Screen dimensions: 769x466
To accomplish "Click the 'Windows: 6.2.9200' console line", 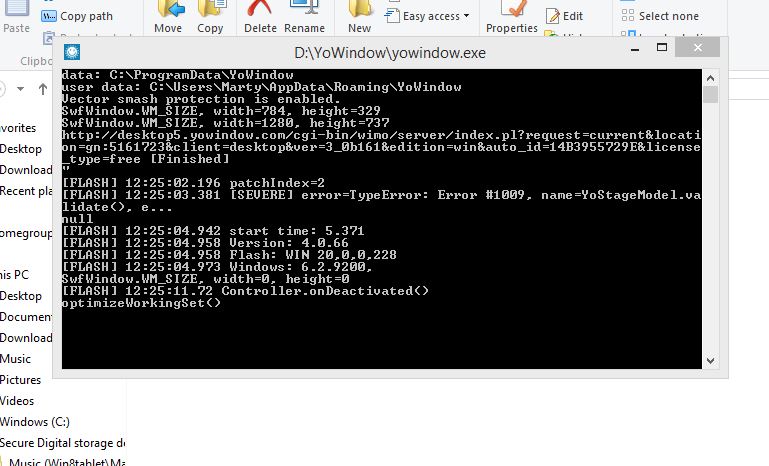I will (x=217, y=267).
